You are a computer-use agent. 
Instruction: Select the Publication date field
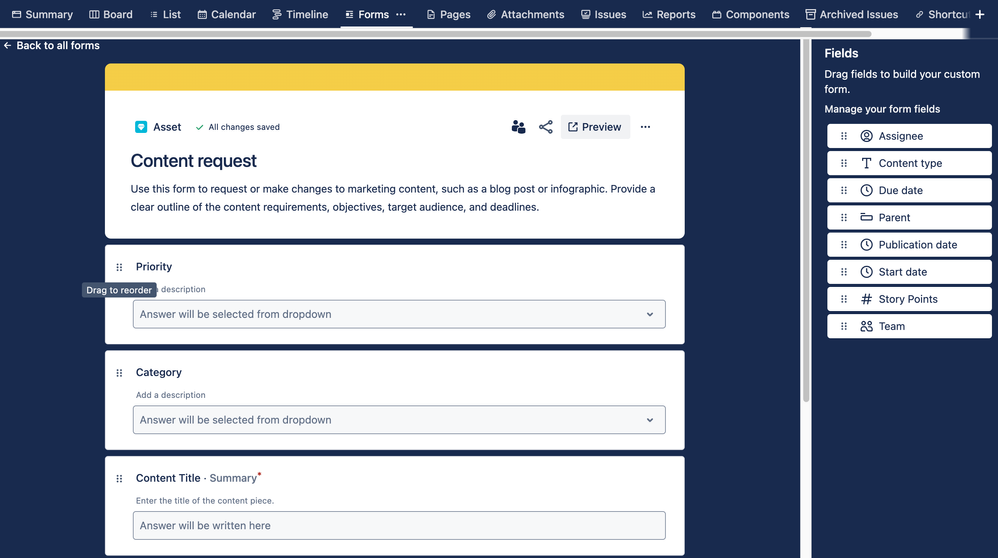[909, 245]
